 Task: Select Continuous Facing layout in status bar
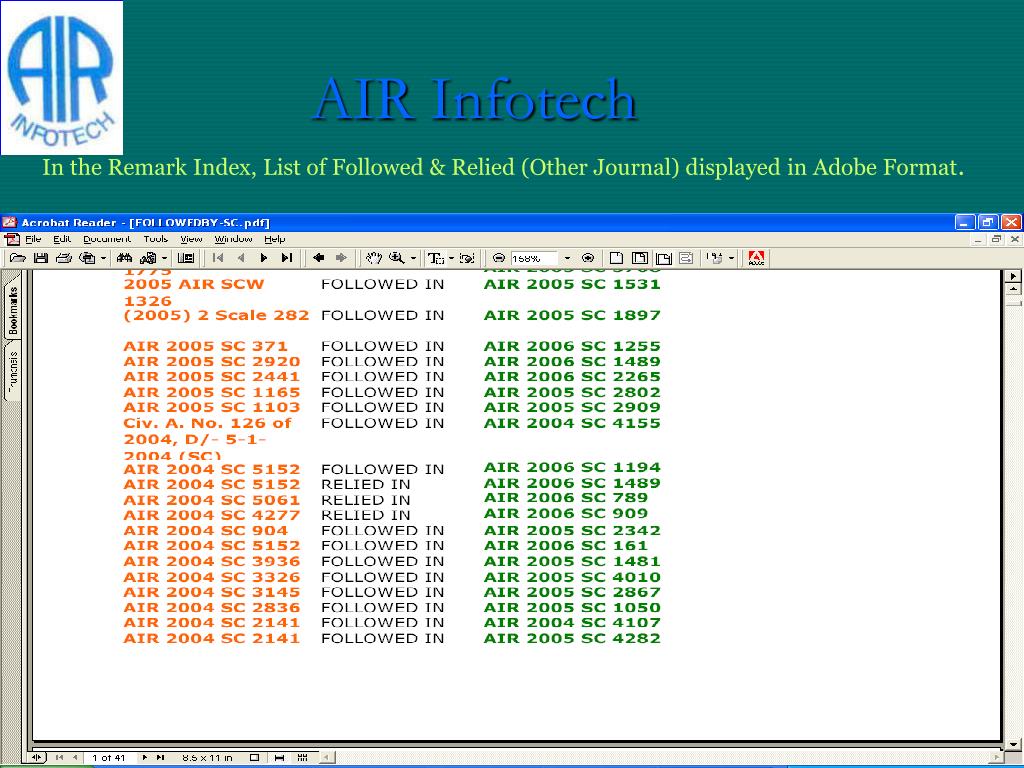pos(302,758)
